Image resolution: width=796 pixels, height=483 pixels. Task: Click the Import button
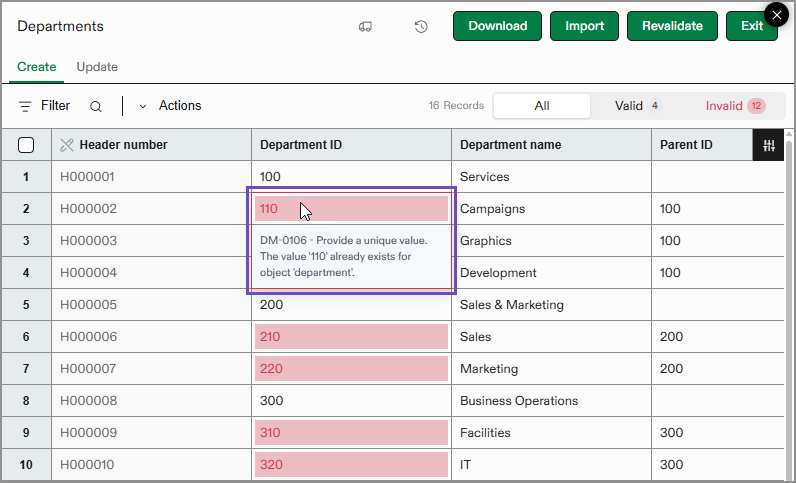(584, 26)
